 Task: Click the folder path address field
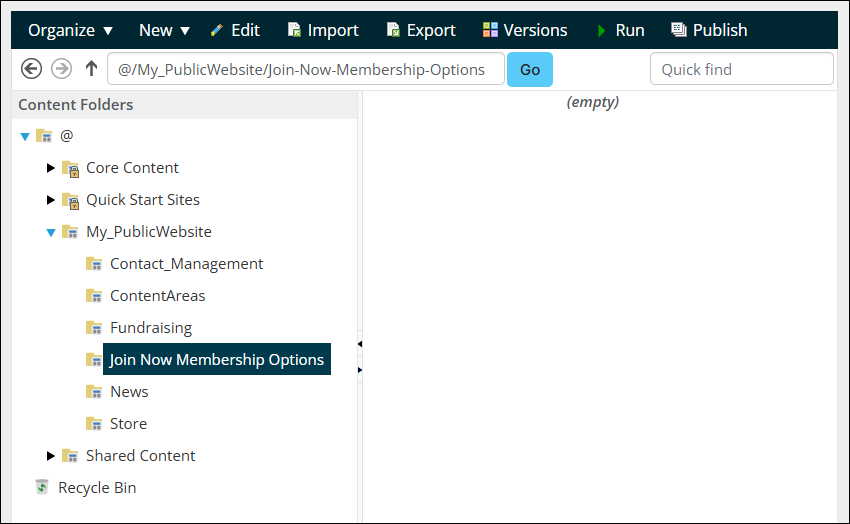(305, 69)
